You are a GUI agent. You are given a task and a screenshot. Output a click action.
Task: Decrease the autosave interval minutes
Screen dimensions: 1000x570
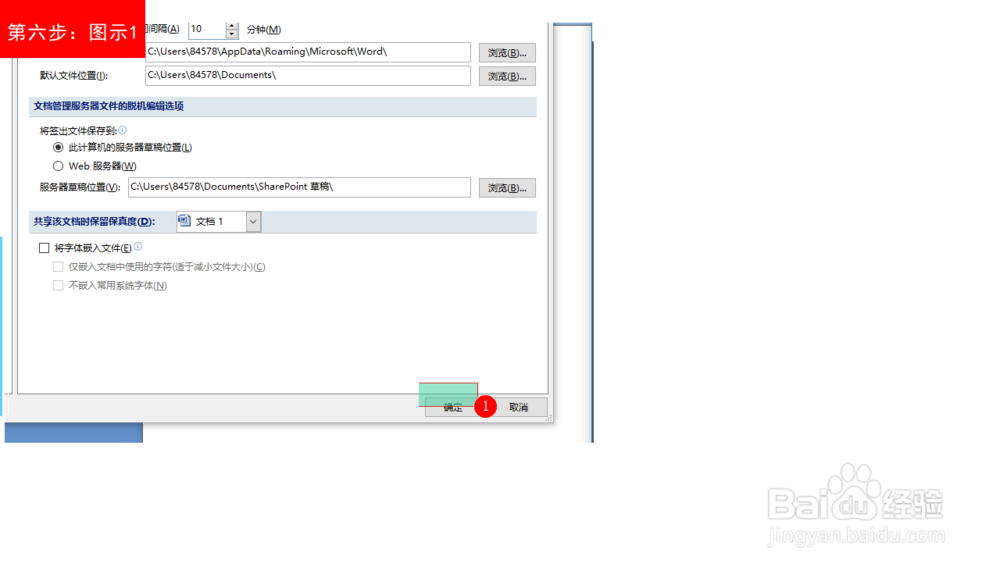coord(232,34)
